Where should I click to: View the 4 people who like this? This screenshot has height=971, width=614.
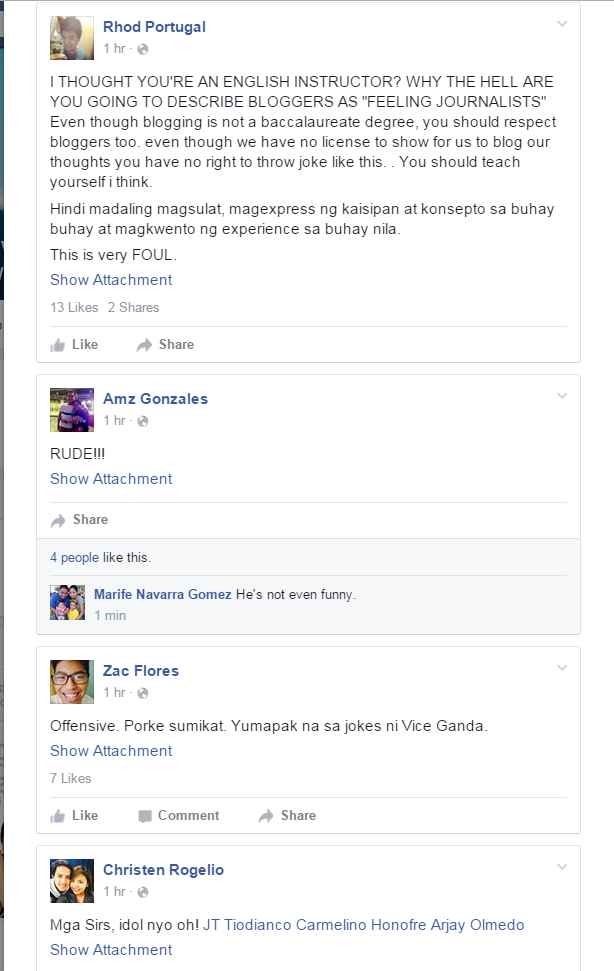pos(74,557)
